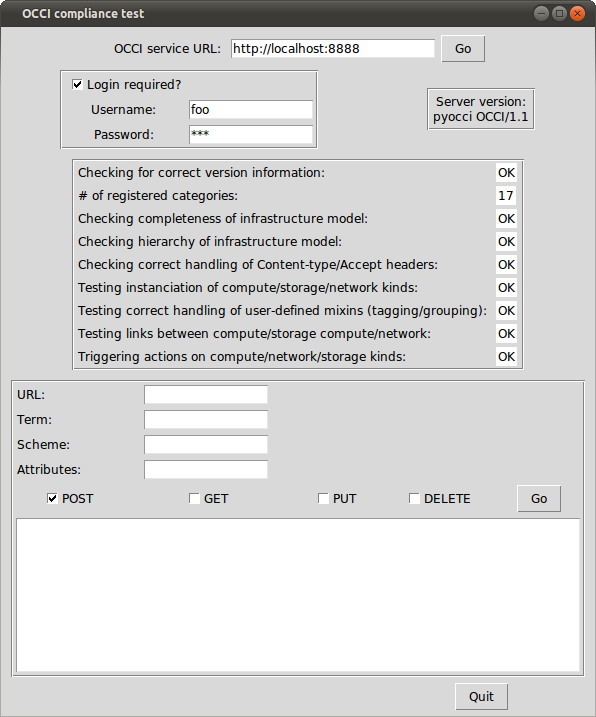Toggle the Login required checkbox
The image size is (596, 717).
point(77,85)
